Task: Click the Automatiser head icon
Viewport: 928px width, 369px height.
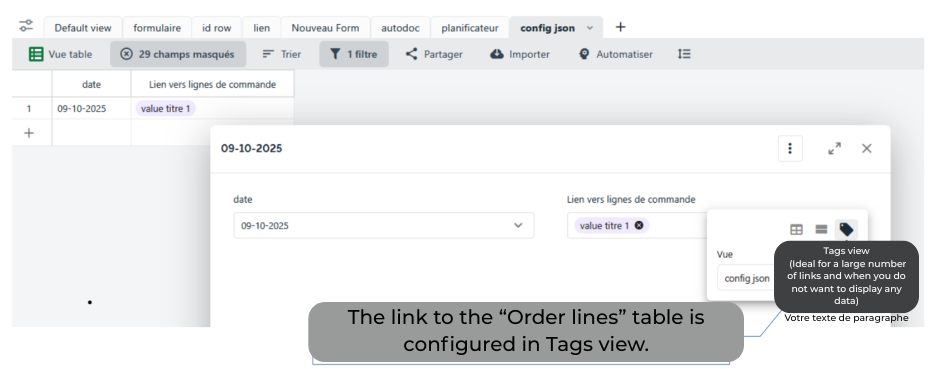Action: (584, 54)
